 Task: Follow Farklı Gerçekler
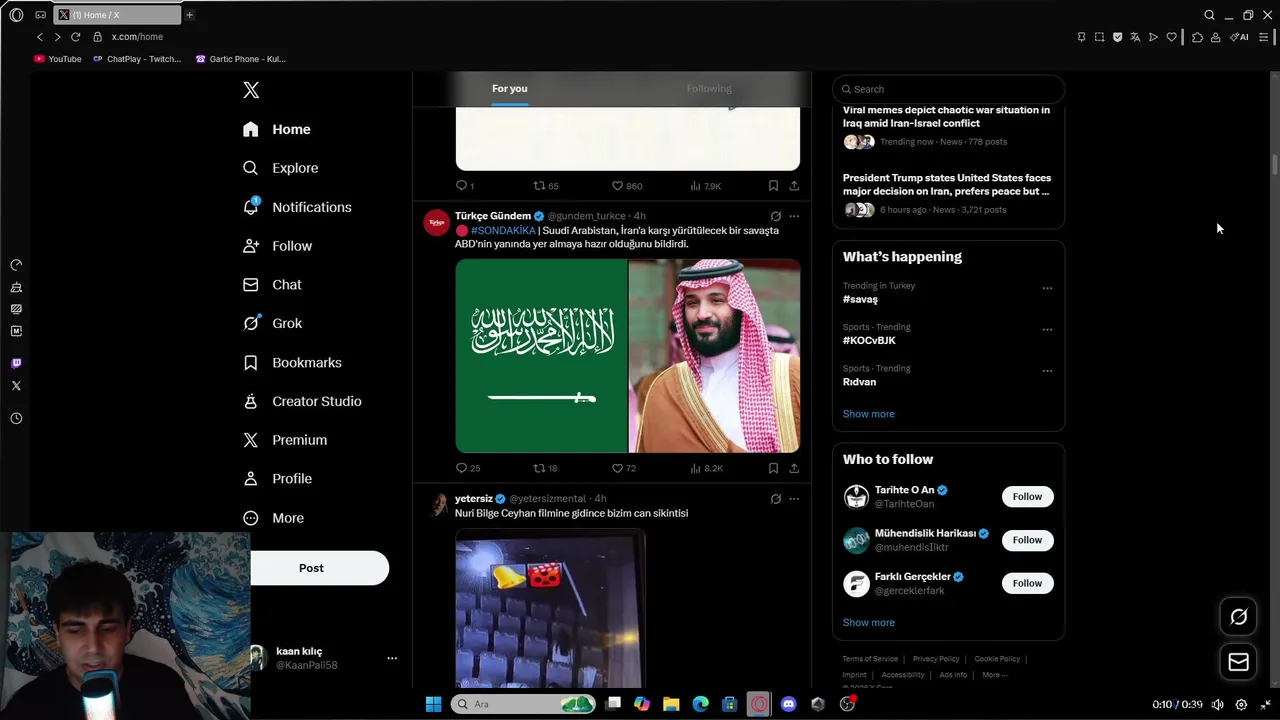point(1027,583)
